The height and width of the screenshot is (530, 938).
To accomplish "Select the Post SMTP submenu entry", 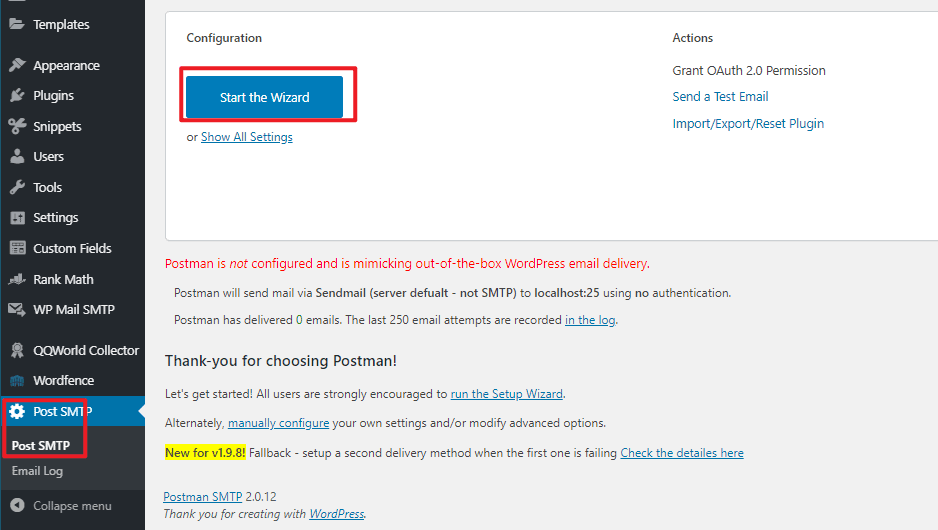I will [41, 446].
